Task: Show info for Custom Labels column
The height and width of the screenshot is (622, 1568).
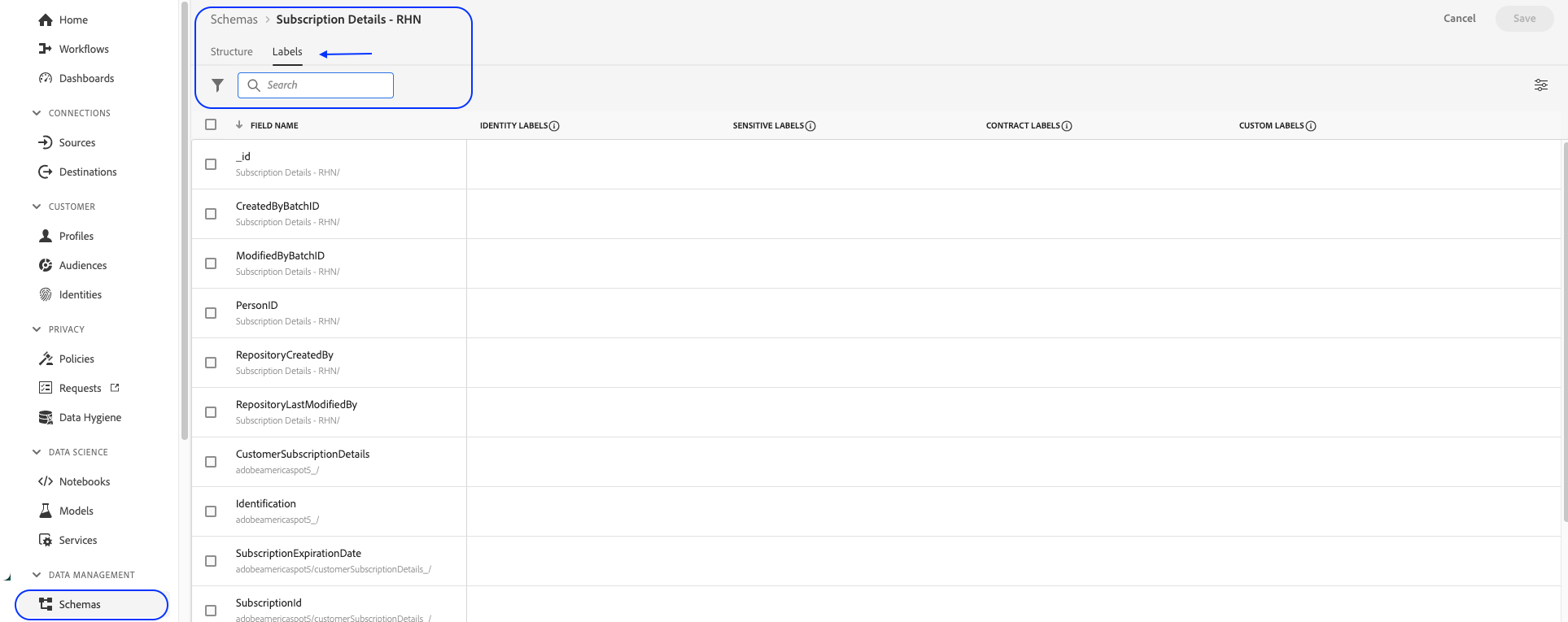Action: tap(1311, 126)
